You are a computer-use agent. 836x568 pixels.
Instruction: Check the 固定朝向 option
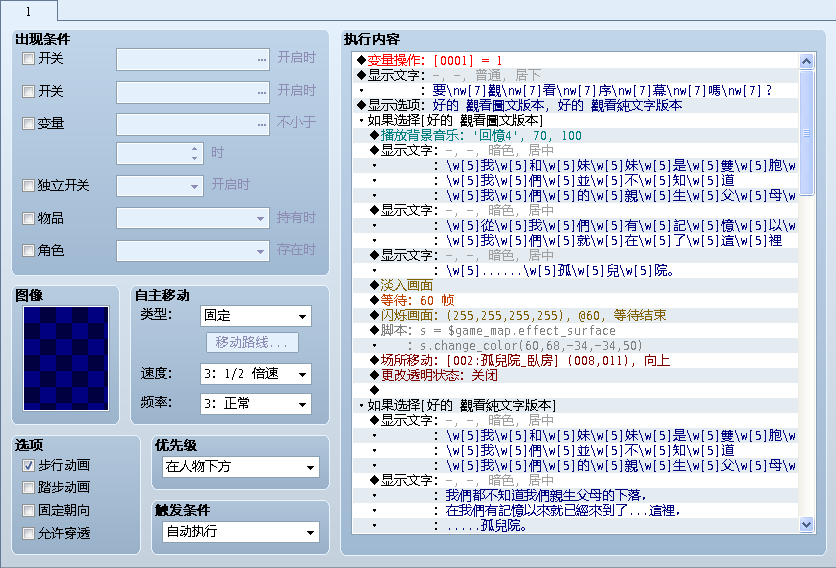(28, 510)
